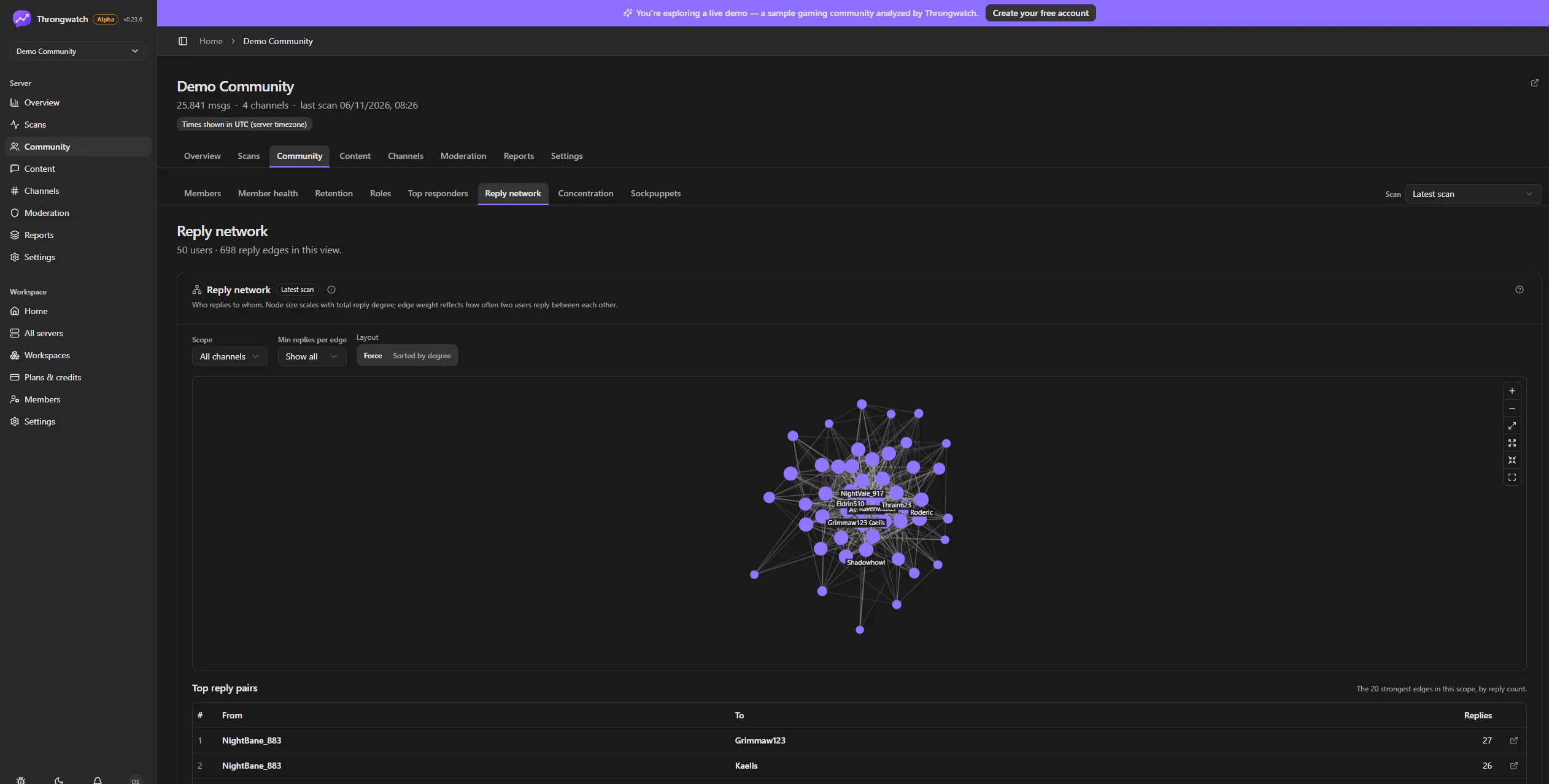Open the external link for the NightBane_883 to Grimmaw123 row

tap(1513, 740)
